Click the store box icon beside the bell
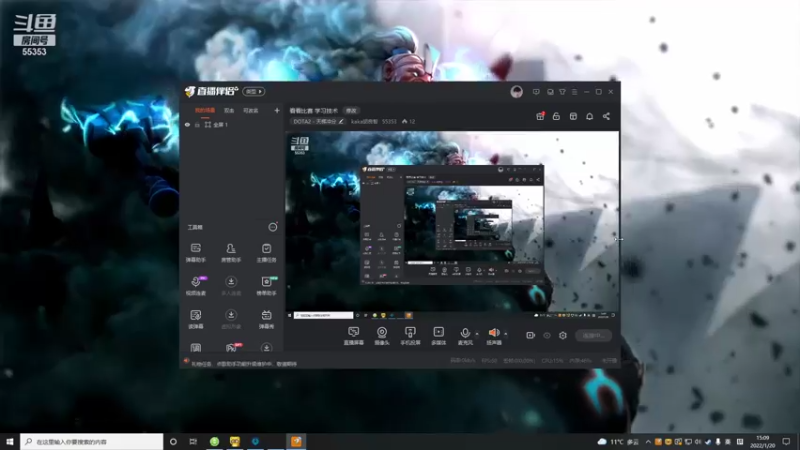 [573, 116]
